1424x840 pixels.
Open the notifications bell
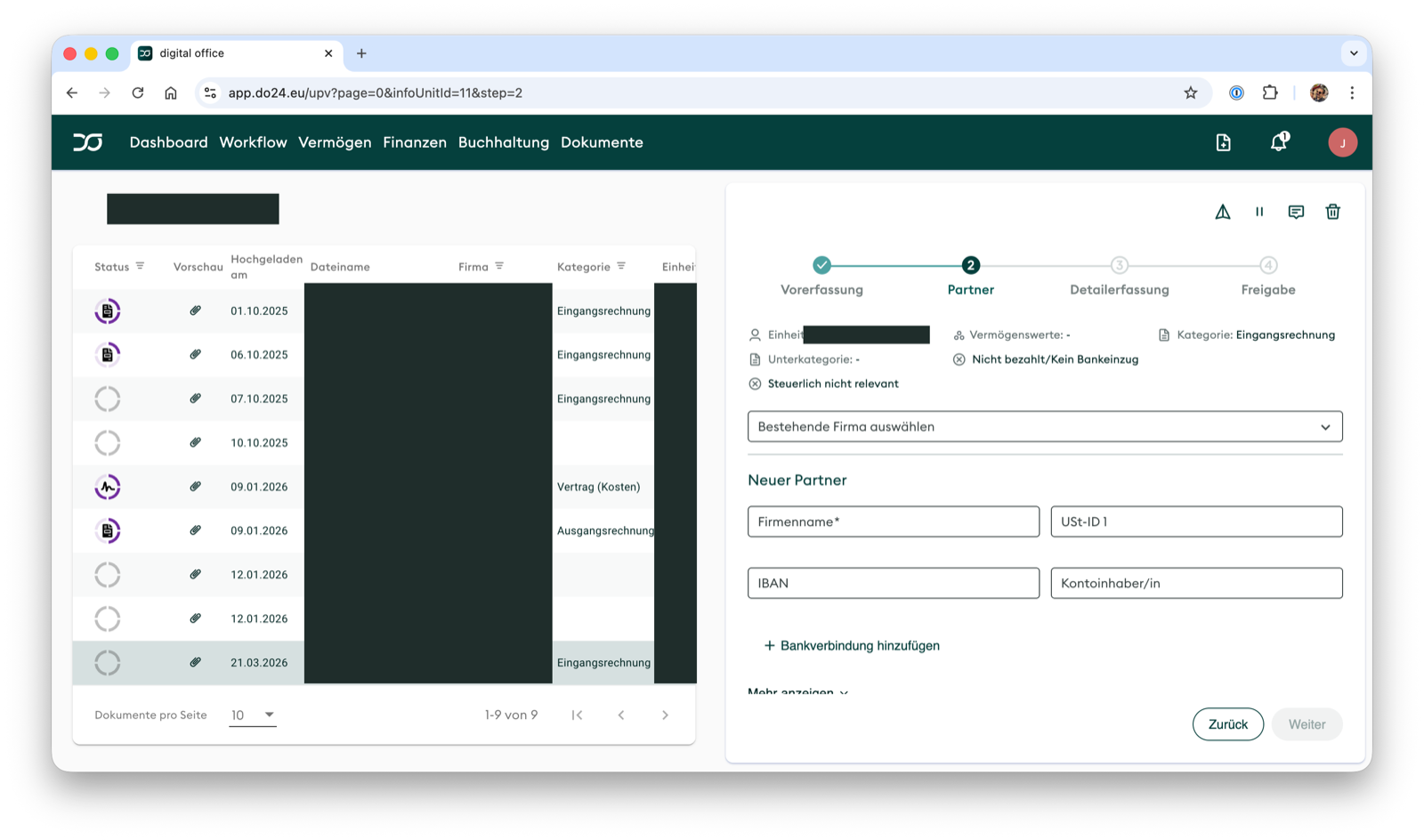(x=1279, y=141)
